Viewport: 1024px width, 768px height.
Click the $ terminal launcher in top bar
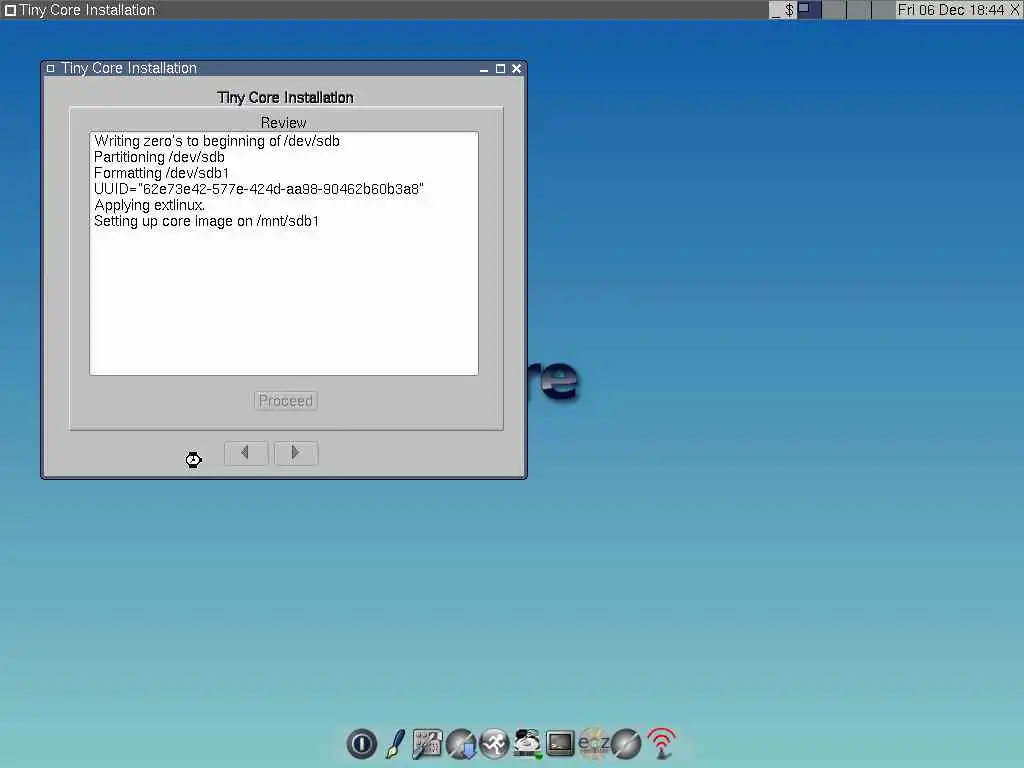pos(789,10)
